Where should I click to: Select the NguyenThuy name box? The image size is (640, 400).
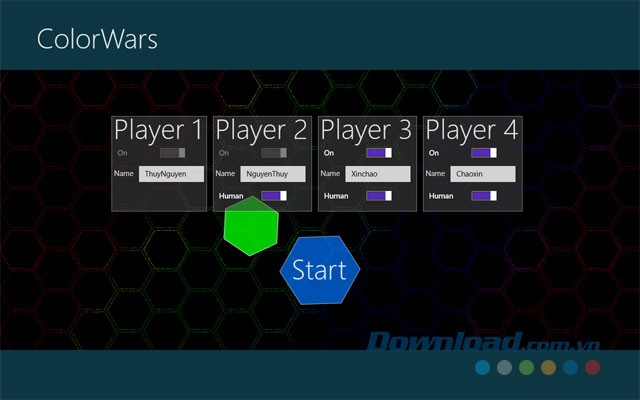point(273,174)
